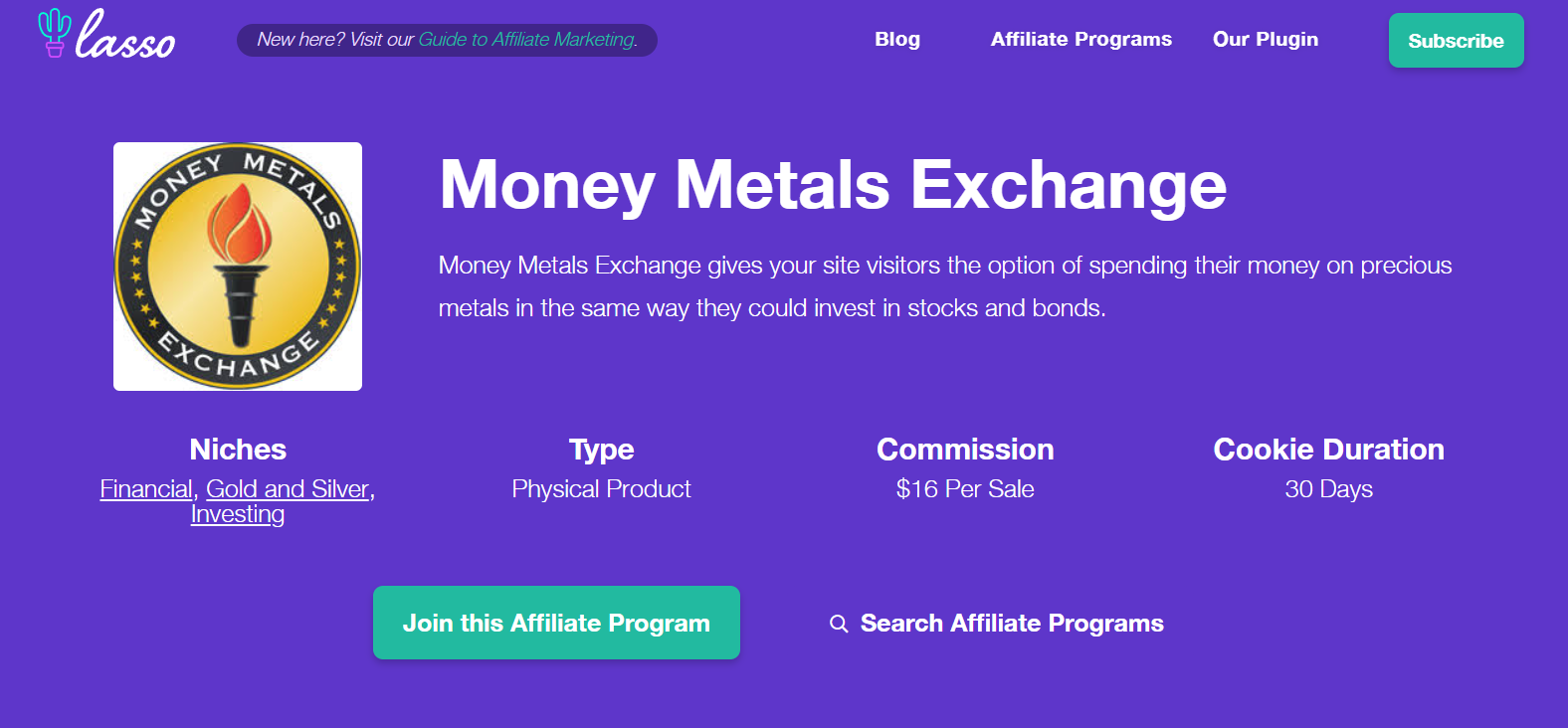
Task: Open the Blog menu item
Action: click(897, 40)
